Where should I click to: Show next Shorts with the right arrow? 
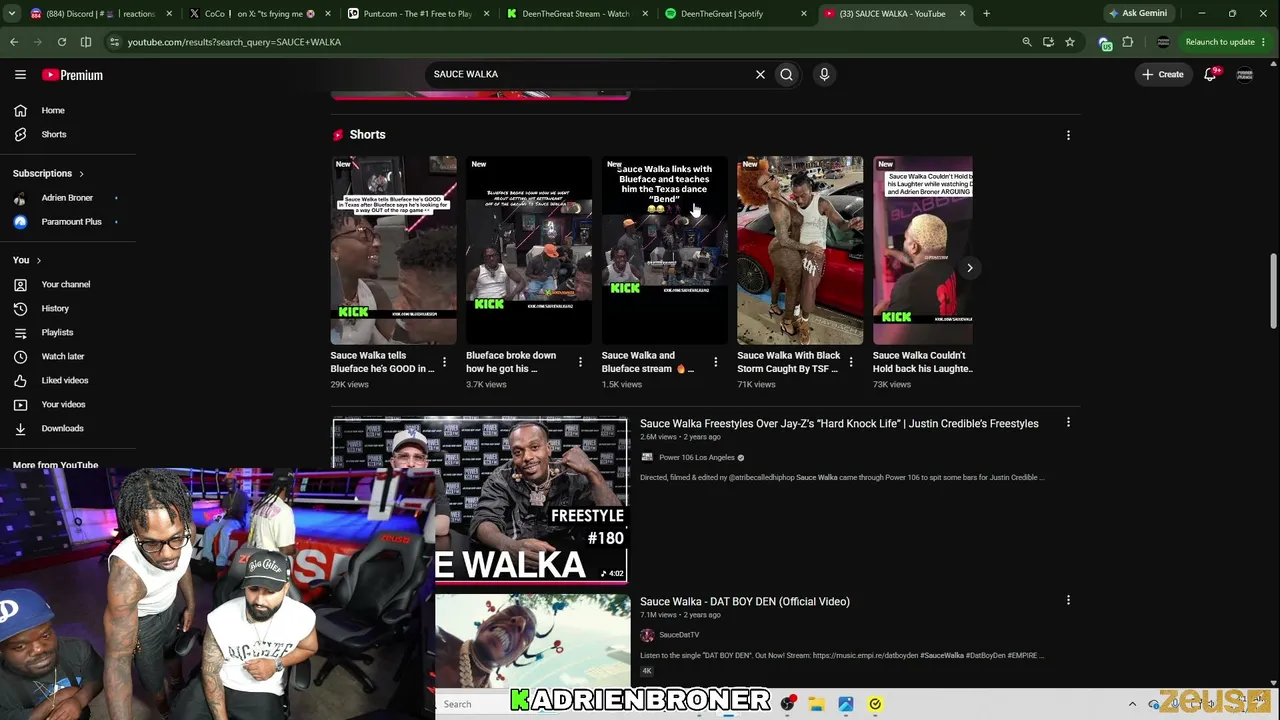pos(969,268)
